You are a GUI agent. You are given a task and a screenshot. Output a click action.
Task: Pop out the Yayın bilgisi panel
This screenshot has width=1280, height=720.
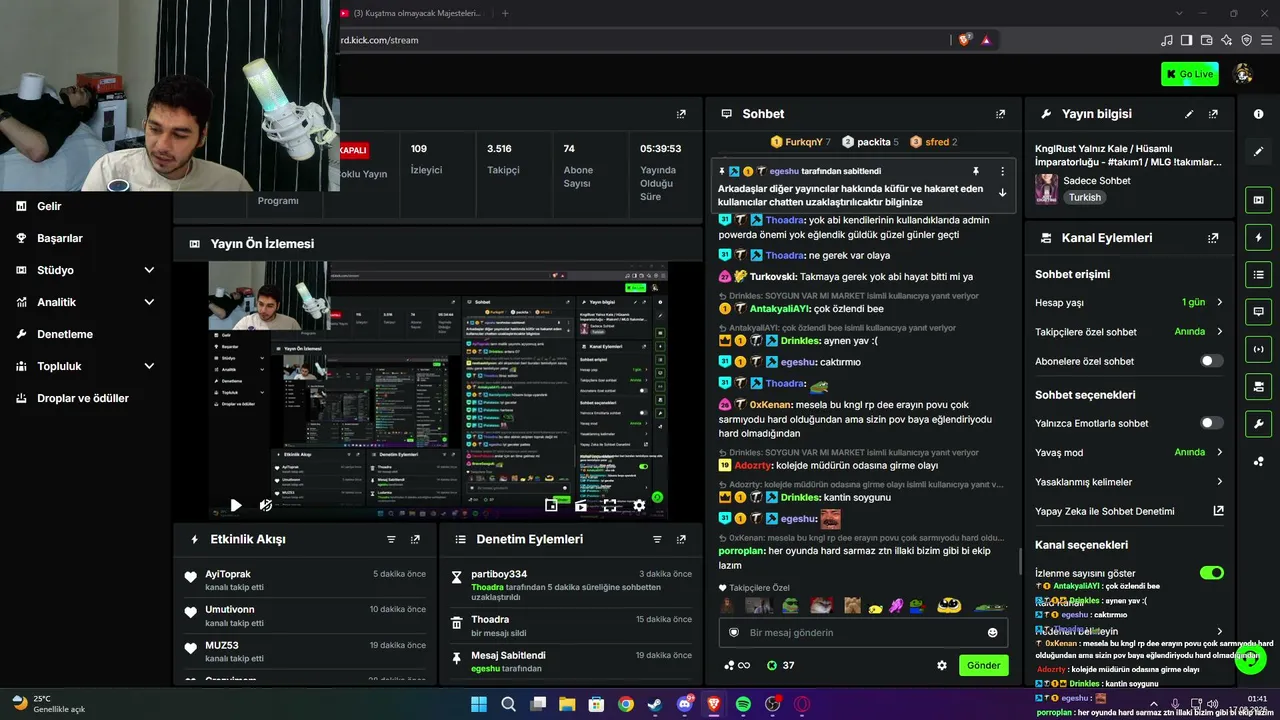[1213, 114]
